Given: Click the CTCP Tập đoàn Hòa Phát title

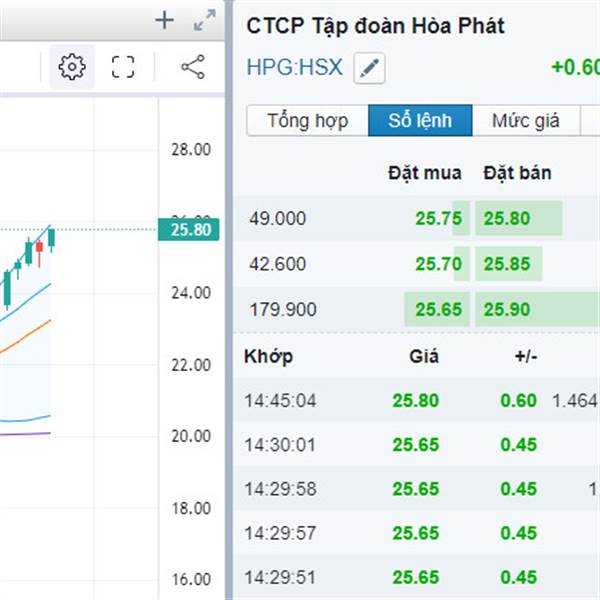Looking at the screenshot, I should 375,26.
